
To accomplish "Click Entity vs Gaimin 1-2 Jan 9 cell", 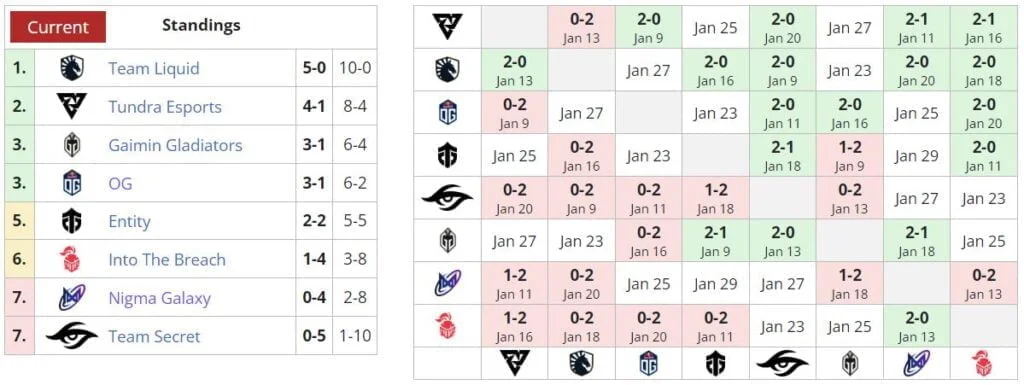I will [849, 155].
